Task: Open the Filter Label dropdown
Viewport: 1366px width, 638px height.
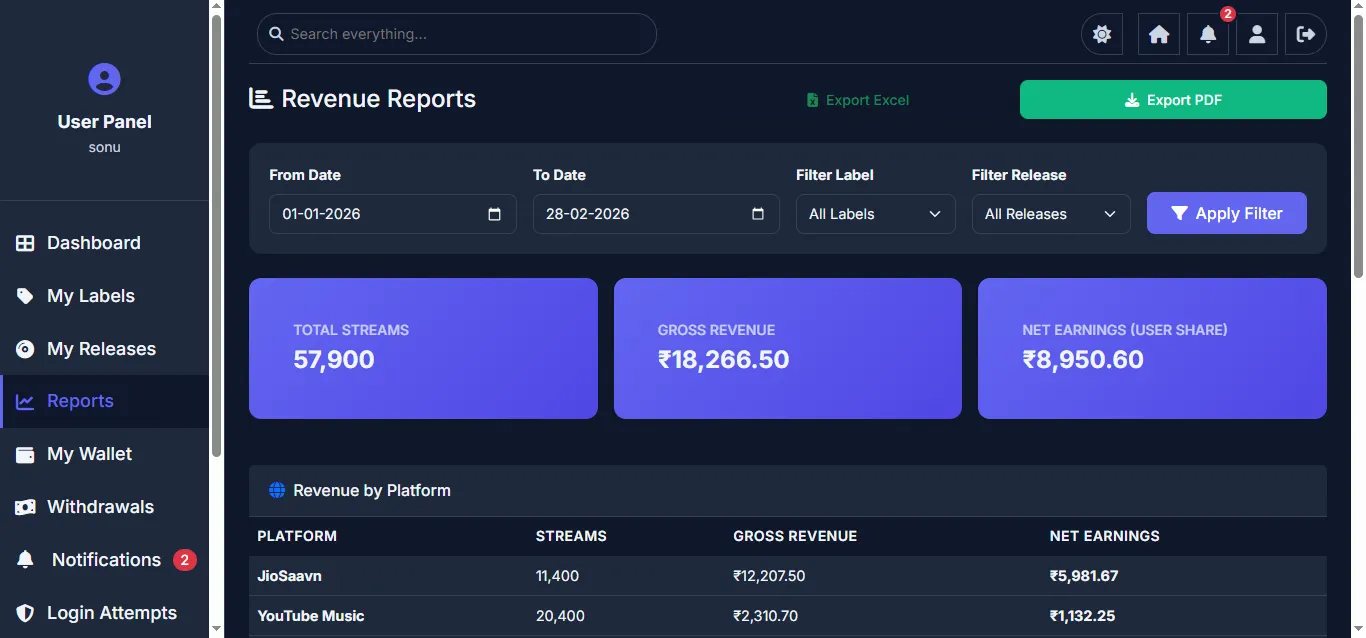Action: coord(876,214)
